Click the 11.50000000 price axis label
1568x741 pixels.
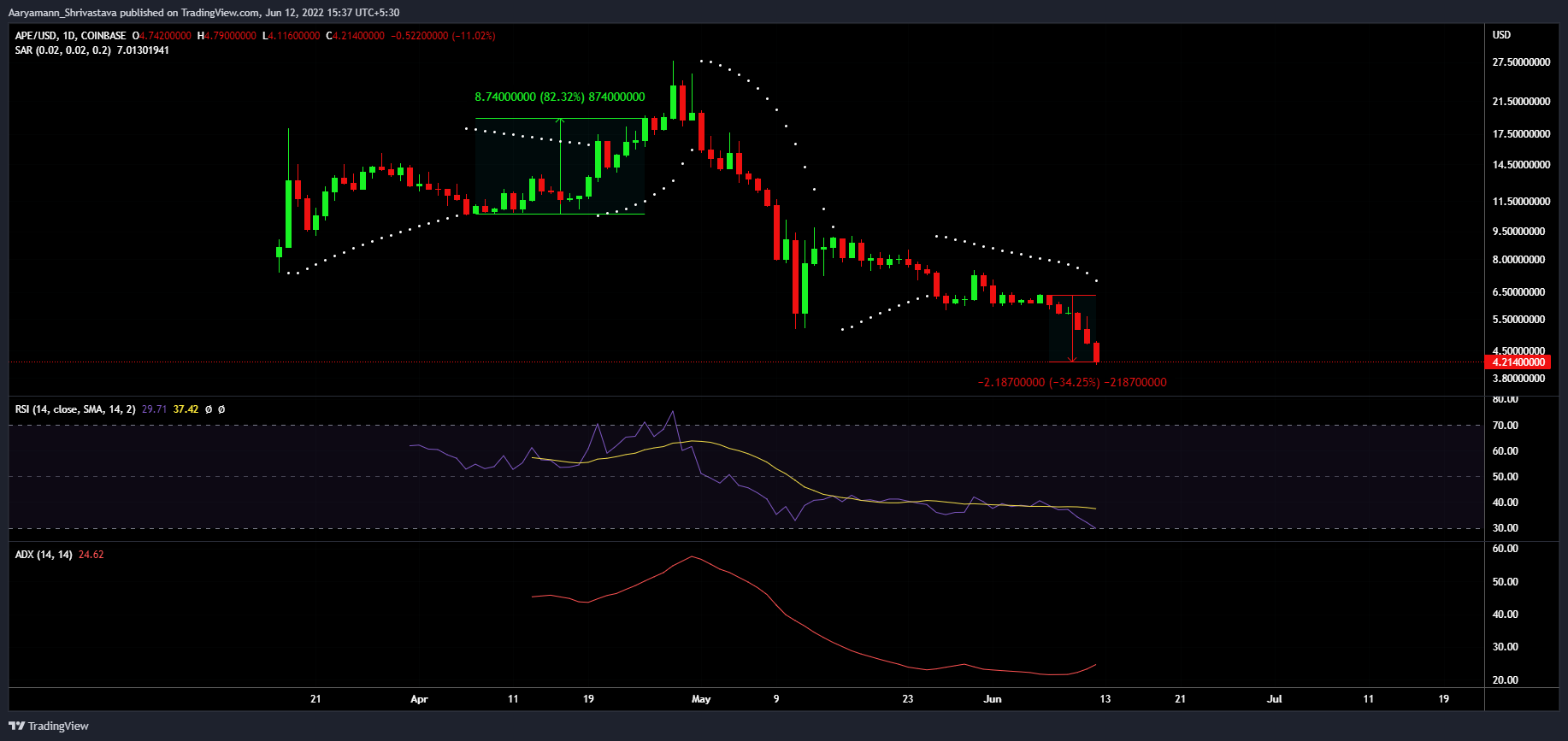click(1521, 202)
